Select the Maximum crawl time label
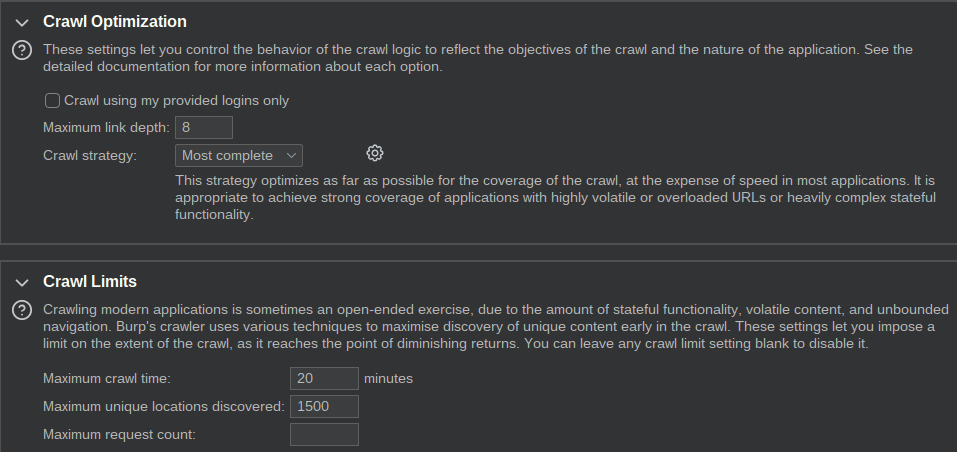This screenshot has height=452, width=957. (107, 378)
